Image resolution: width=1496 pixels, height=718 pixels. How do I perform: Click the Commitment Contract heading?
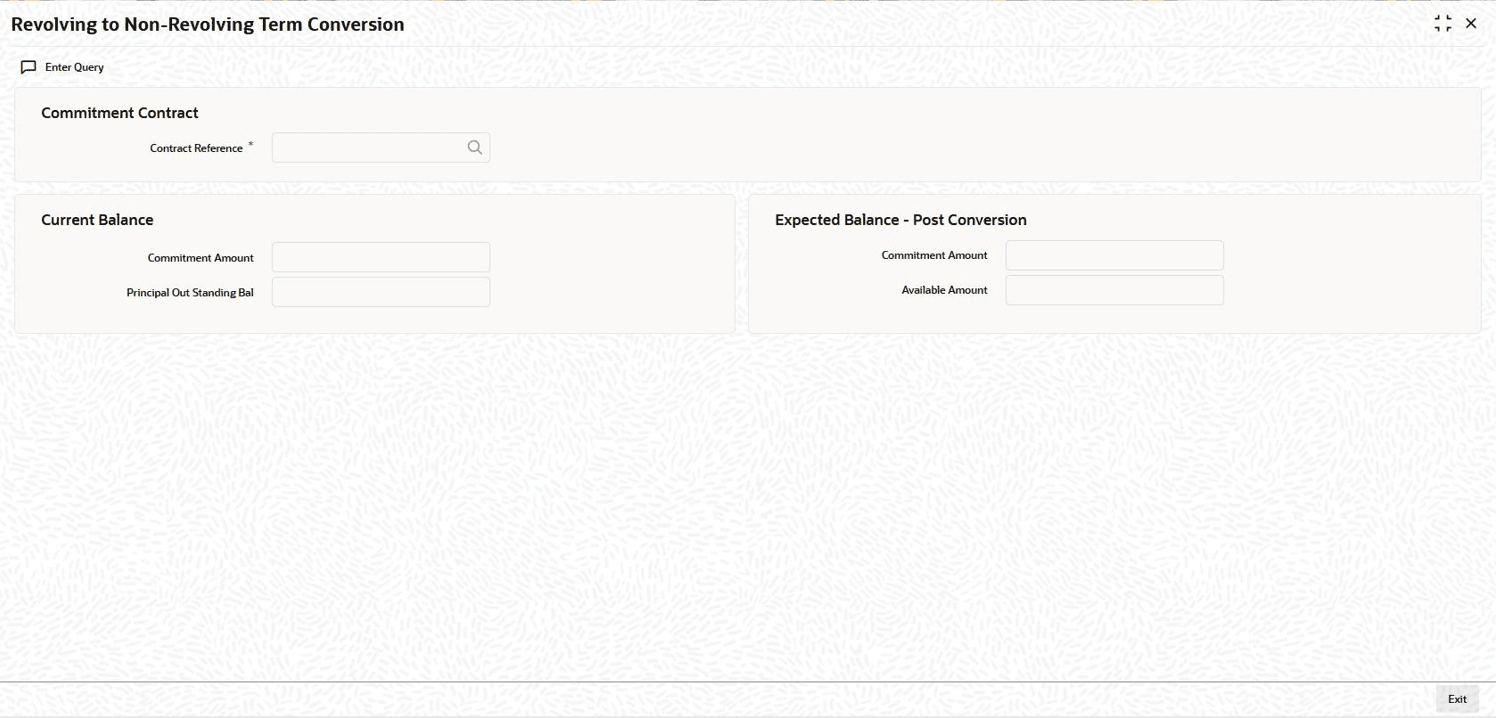pos(120,113)
